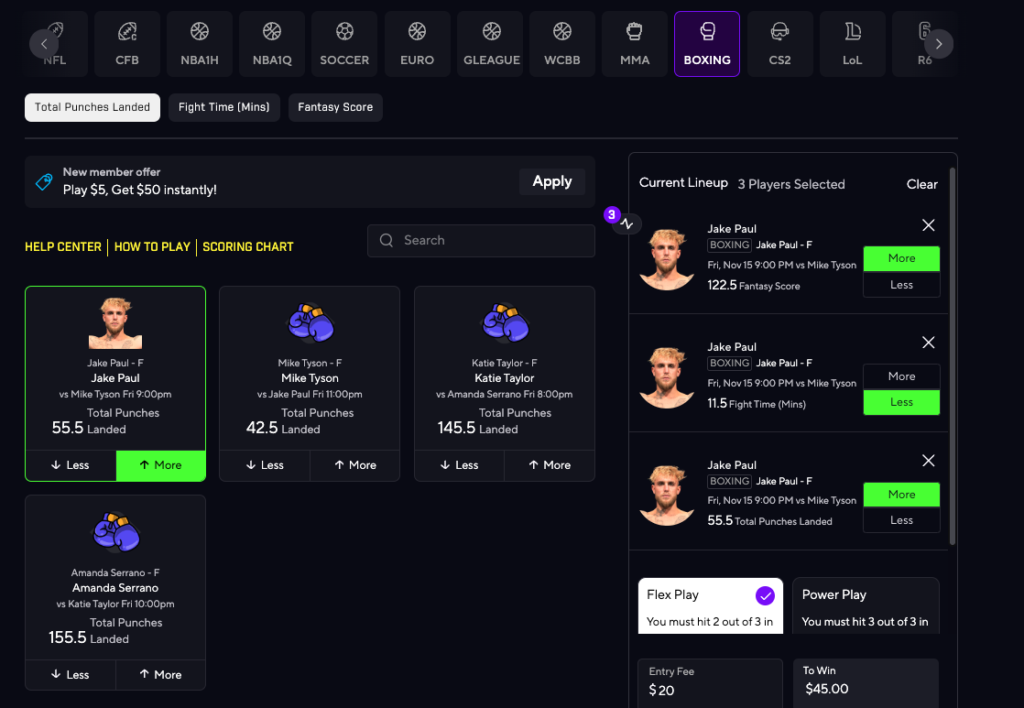This screenshot has width=1024, height=708.
Task: Toggle Less for Jake Paul Fantasy Score
Action: [901, 285]
